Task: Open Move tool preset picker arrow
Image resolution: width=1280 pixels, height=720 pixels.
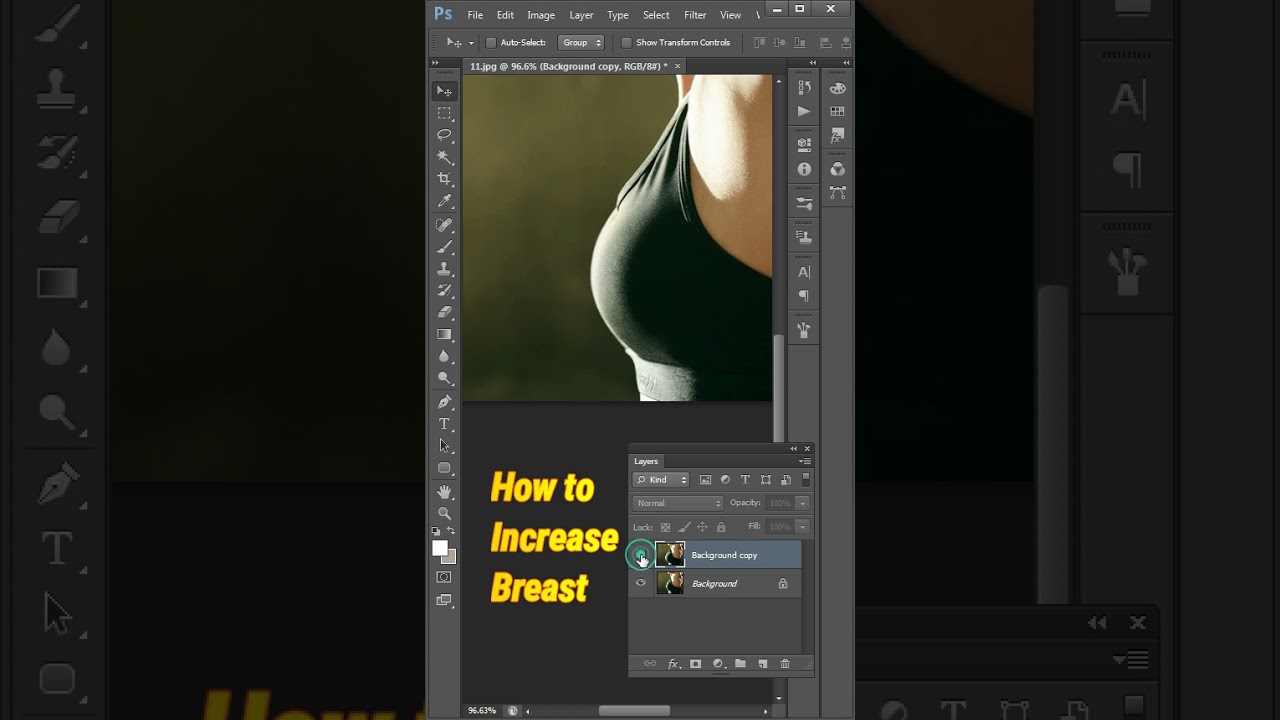Action: pos(471,43)
